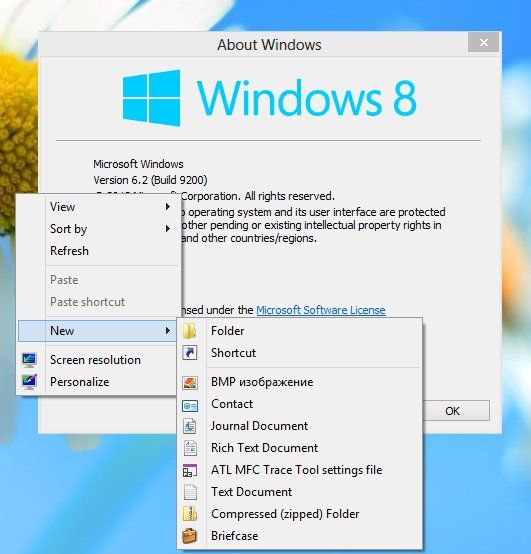
Task: Click the Shortcut arrow icon
Action: click(x=190, y=353)
